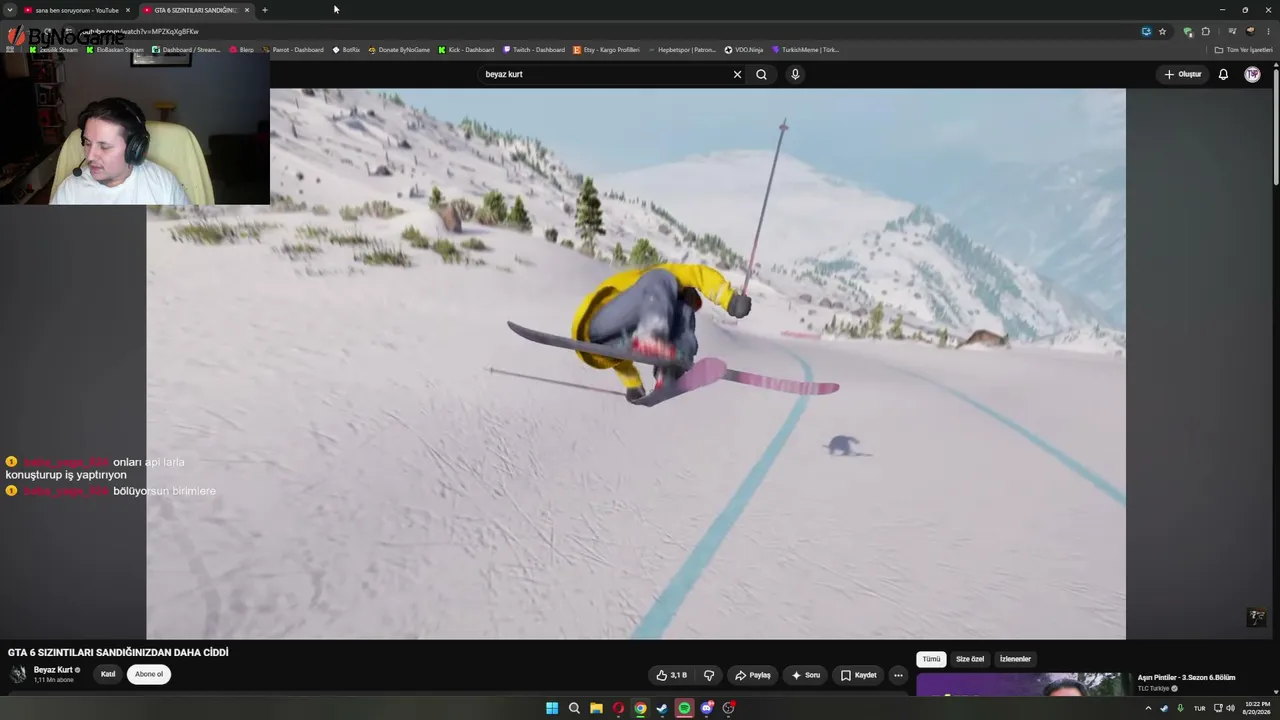Open the Blerp bookmark
This screenshot has height=720, width=1280.
(241, 49)
